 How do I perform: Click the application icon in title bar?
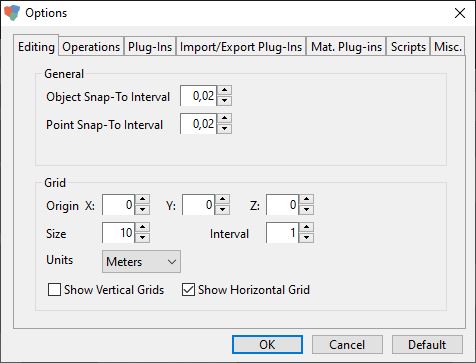click(x=12, y=13)
